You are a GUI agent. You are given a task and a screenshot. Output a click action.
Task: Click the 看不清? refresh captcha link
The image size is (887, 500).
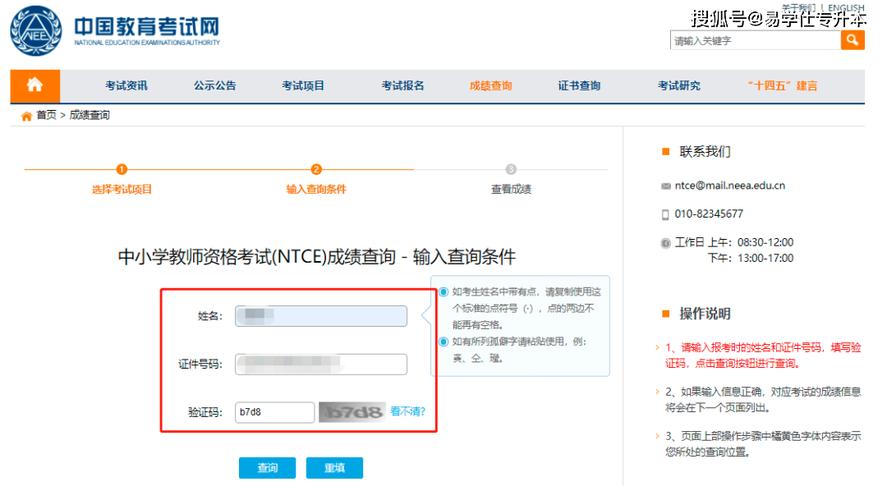click(x=408, y=411)
